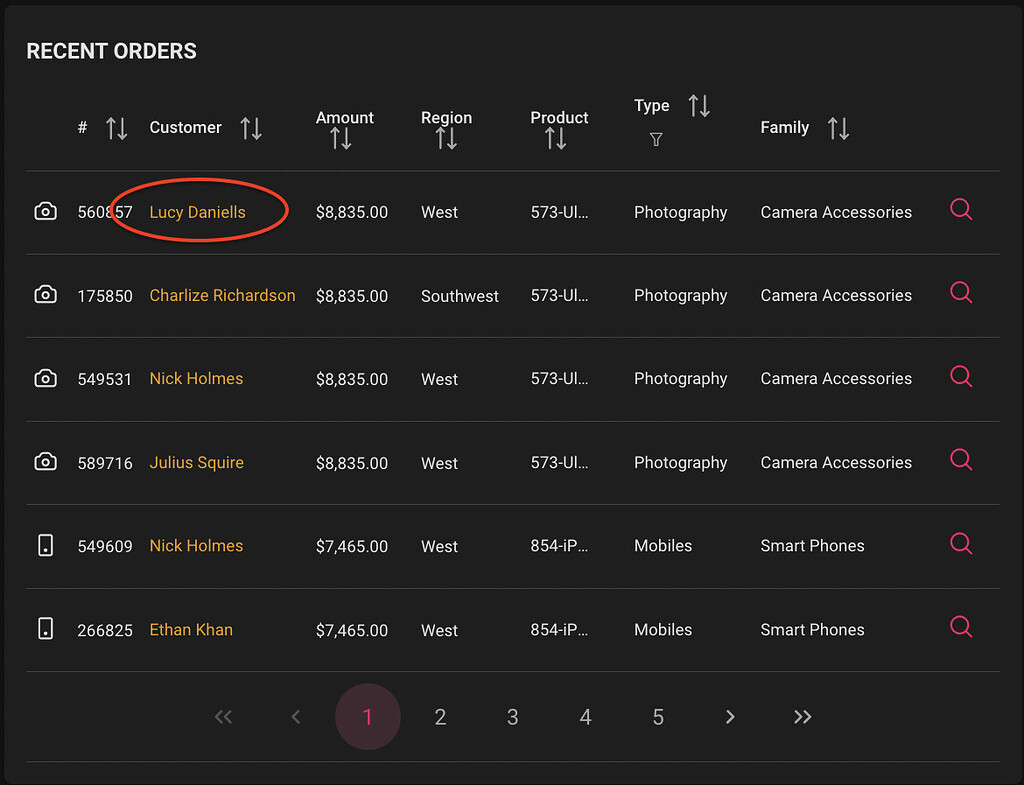Open details for Ethan Khan's order
Viewport: 1024px width, 785px height.
[960, 627]
